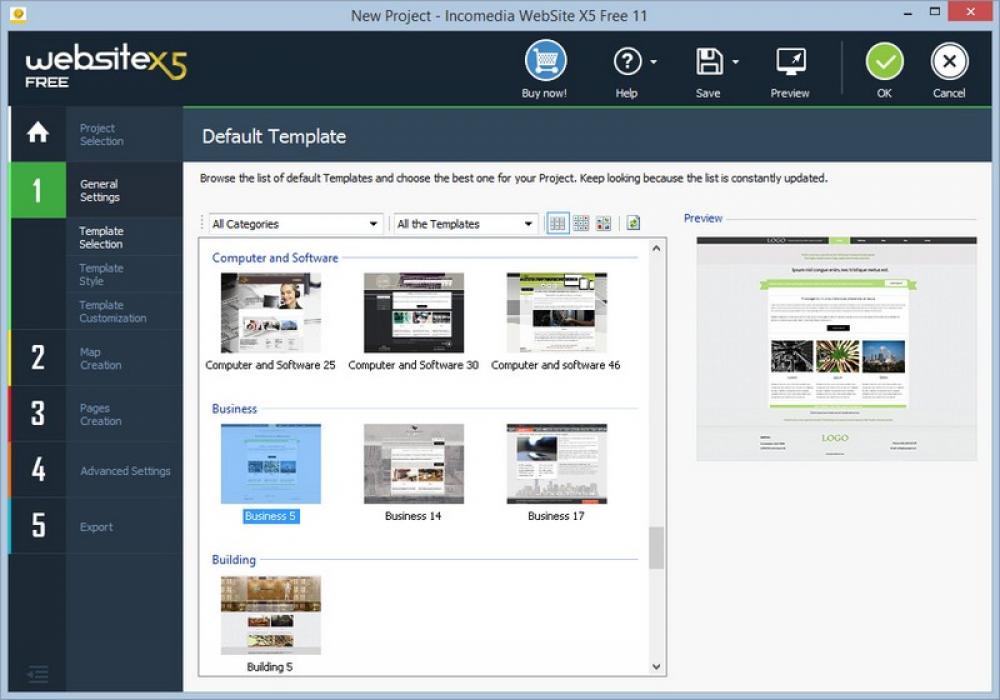
Task: Select the Business 14 template thumbnail
Action: point(412,463)
